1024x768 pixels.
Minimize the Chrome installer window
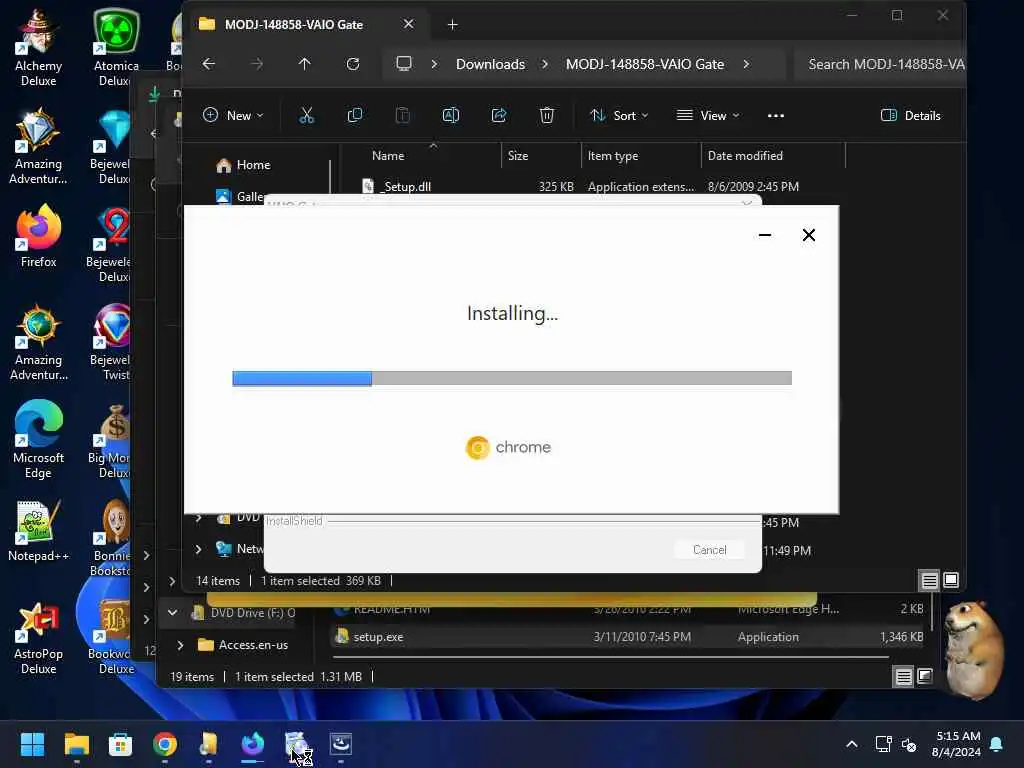765,235
